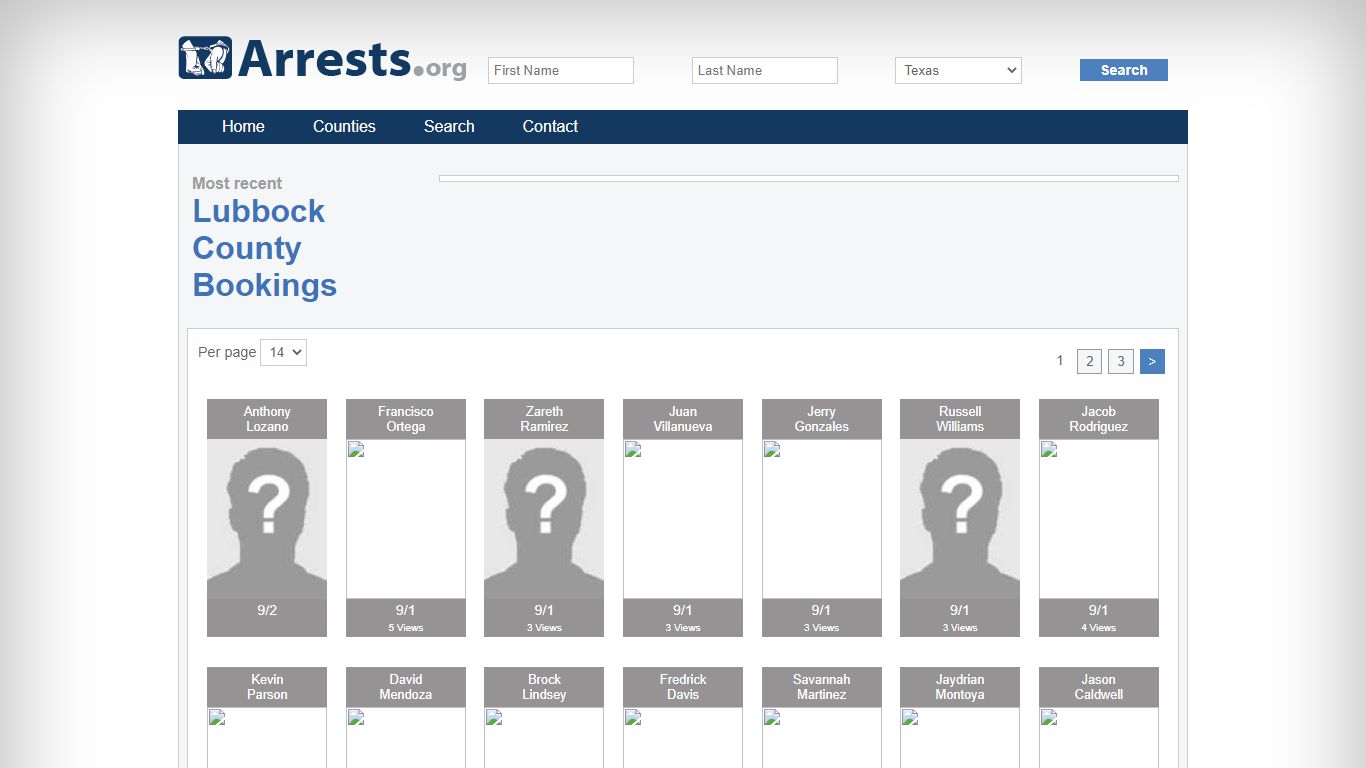The width and height of the screenshot is (1366, 768).
Task: Click David Mendoza's broken image icon
Action: point(356,717)
